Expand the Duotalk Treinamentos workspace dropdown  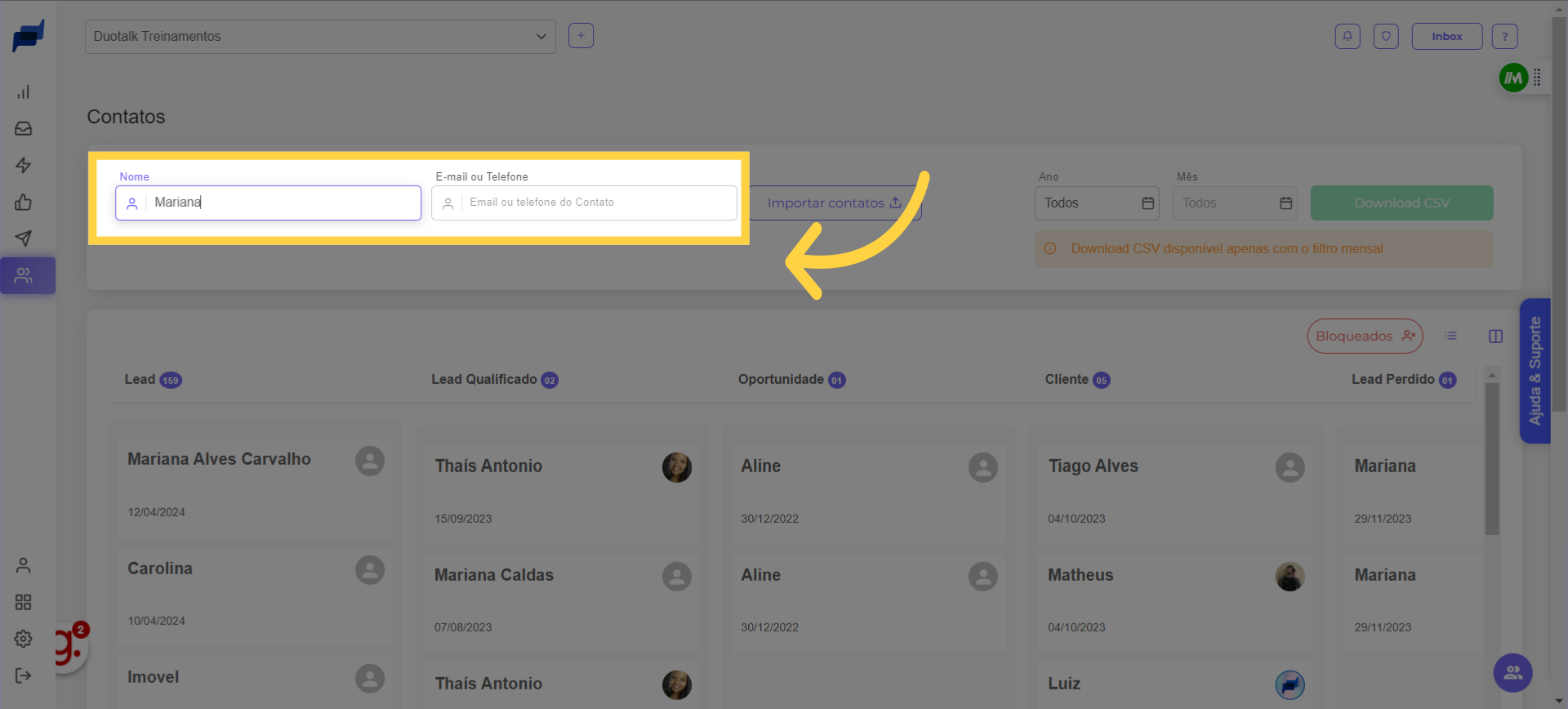[320, 37]
